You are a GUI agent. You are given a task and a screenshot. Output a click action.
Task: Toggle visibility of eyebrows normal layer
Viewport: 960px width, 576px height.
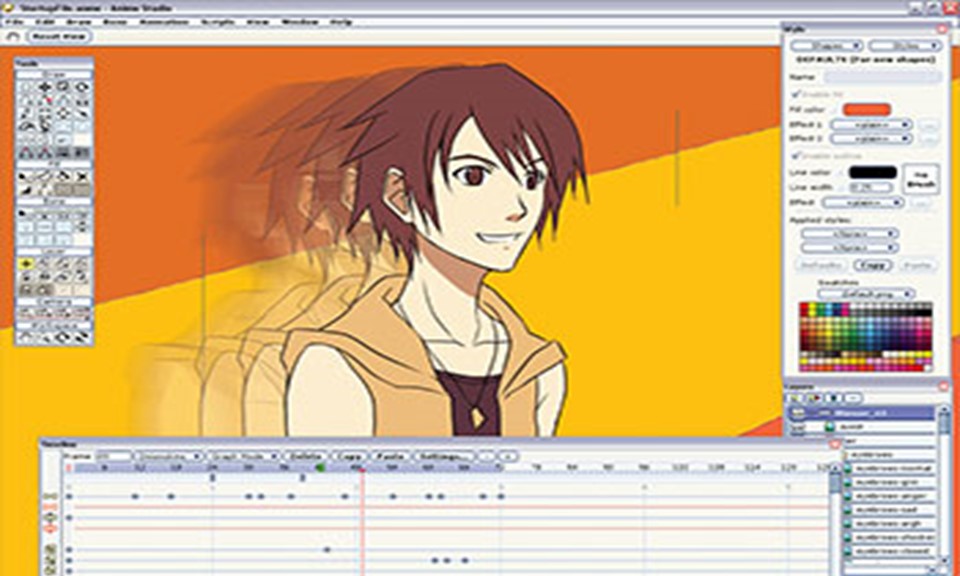pyautogui.click(x=848, y=469)
